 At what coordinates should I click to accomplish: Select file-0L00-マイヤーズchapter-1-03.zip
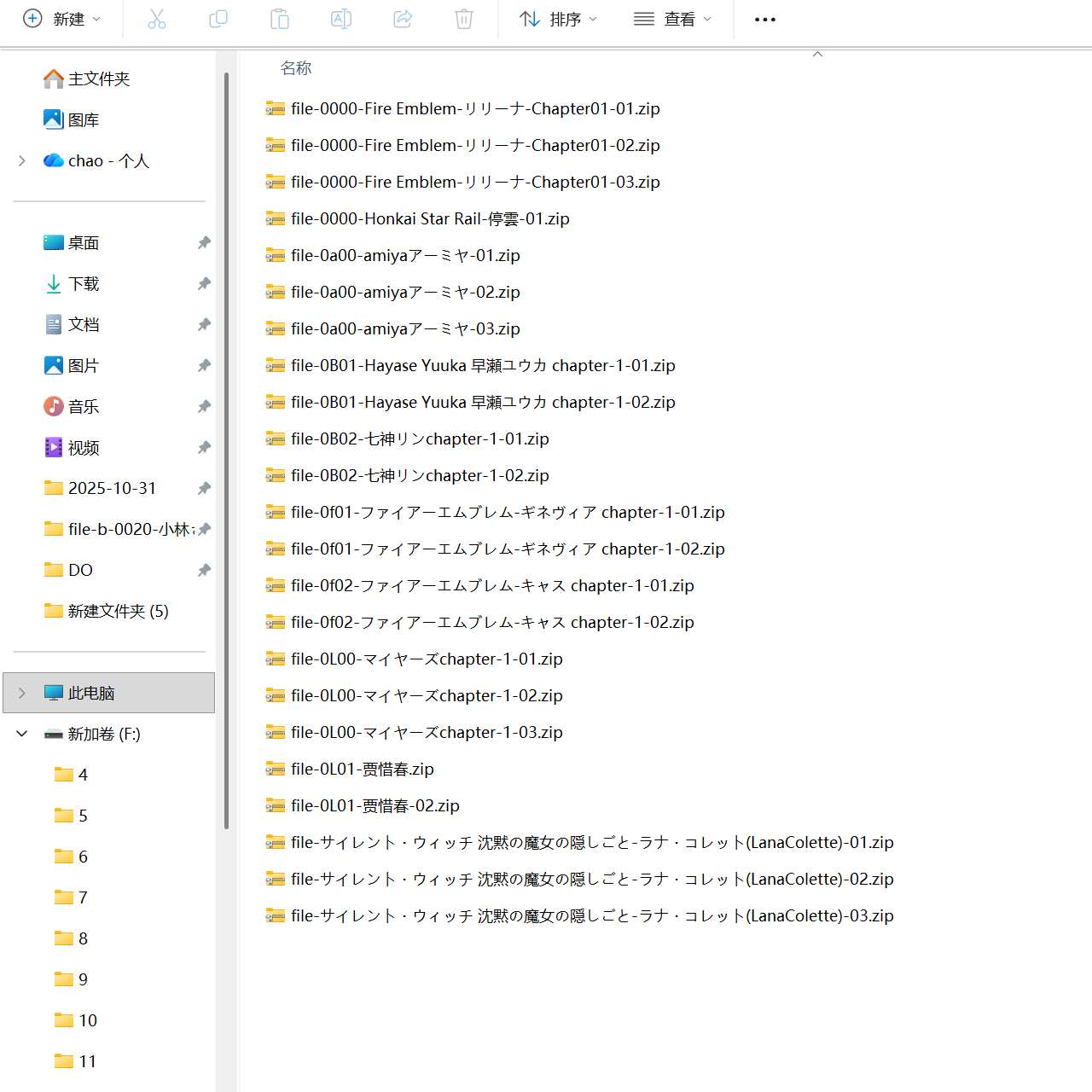(414, 732)
